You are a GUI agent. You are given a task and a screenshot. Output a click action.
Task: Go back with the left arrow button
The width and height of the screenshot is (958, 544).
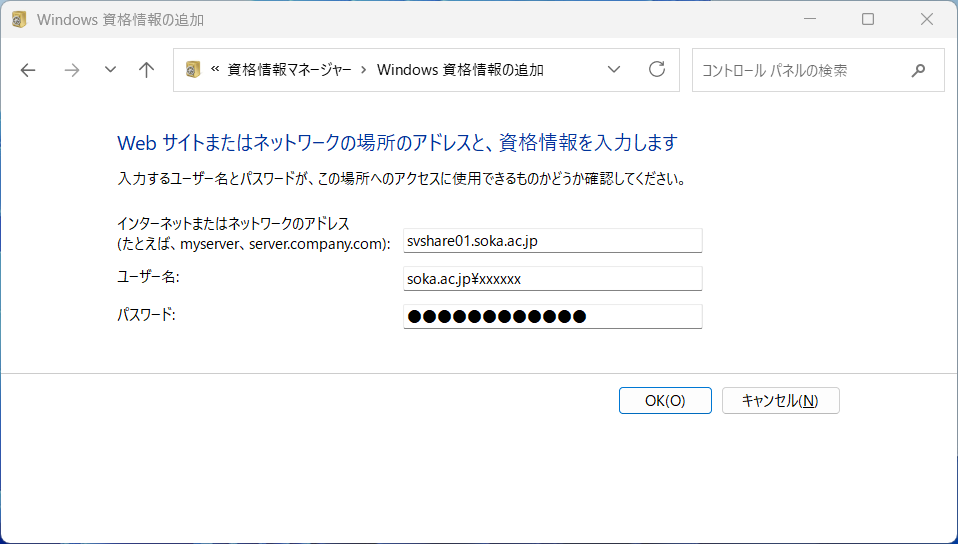pyautogui.click(x=28, y=70)
